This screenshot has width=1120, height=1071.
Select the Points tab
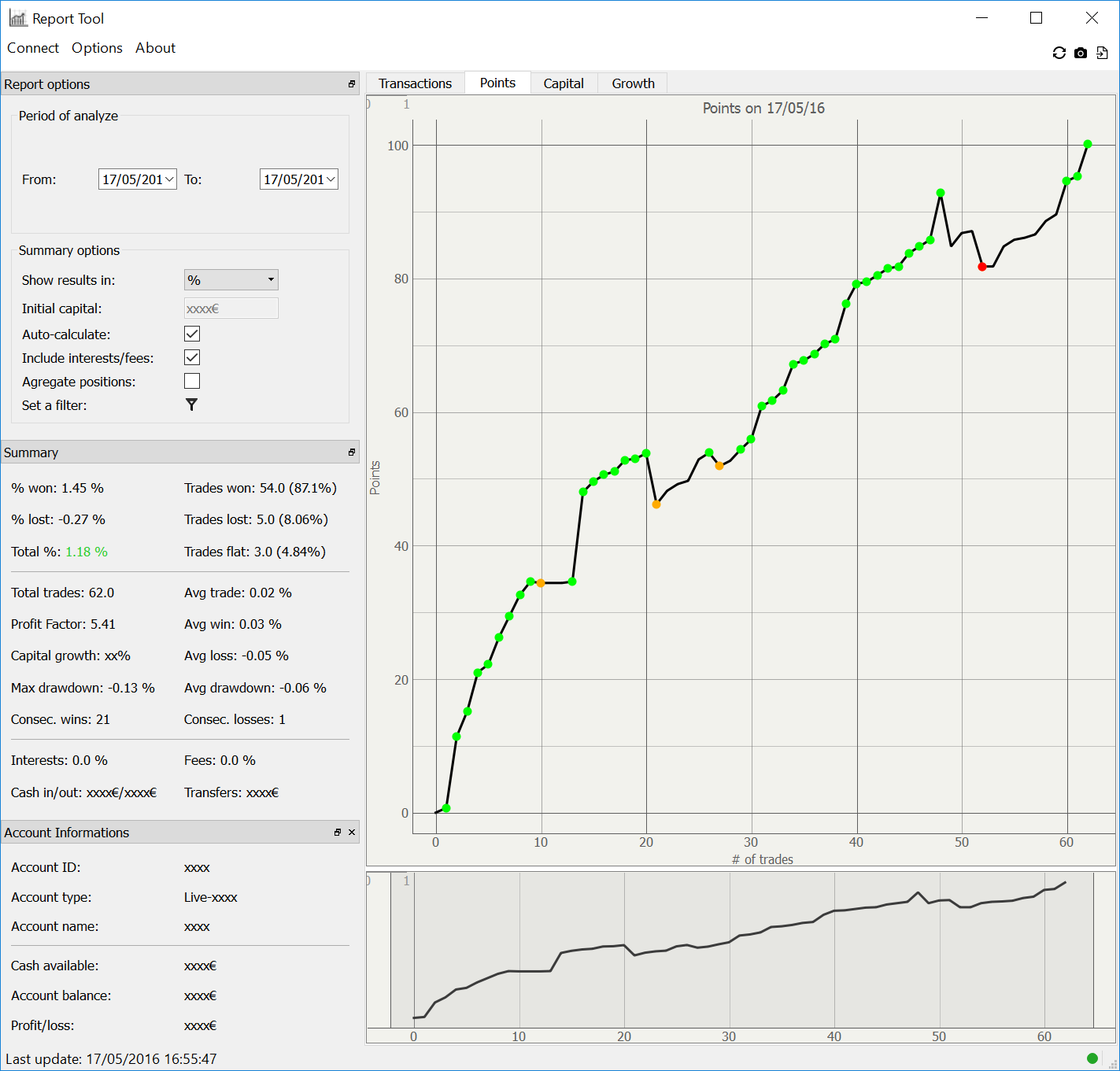(497, 83)
